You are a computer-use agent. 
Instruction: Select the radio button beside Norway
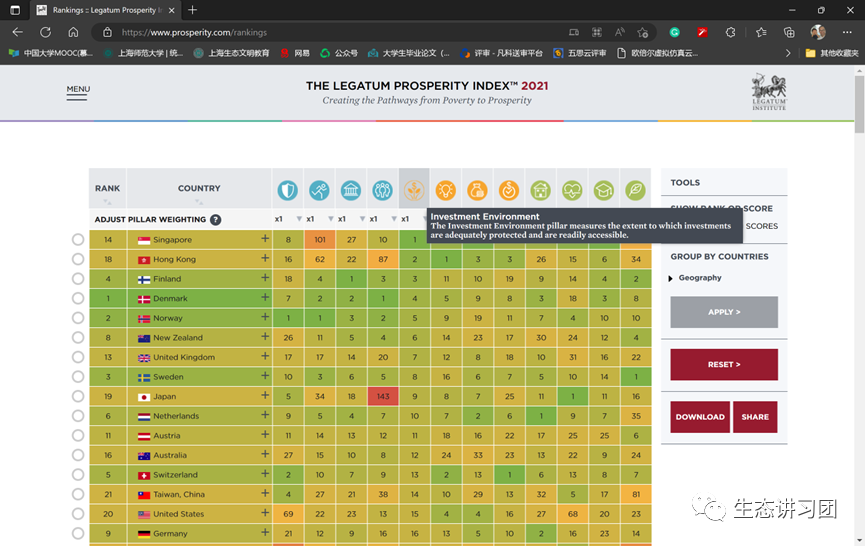pyautogui.click(x=78, y=318)
